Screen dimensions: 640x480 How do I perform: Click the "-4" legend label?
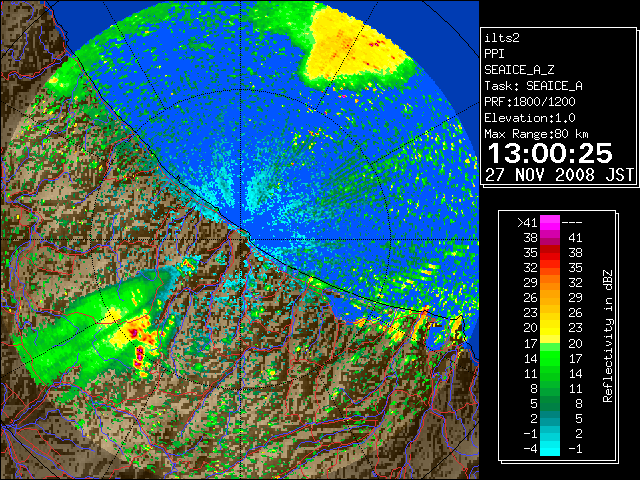(530, 448)
